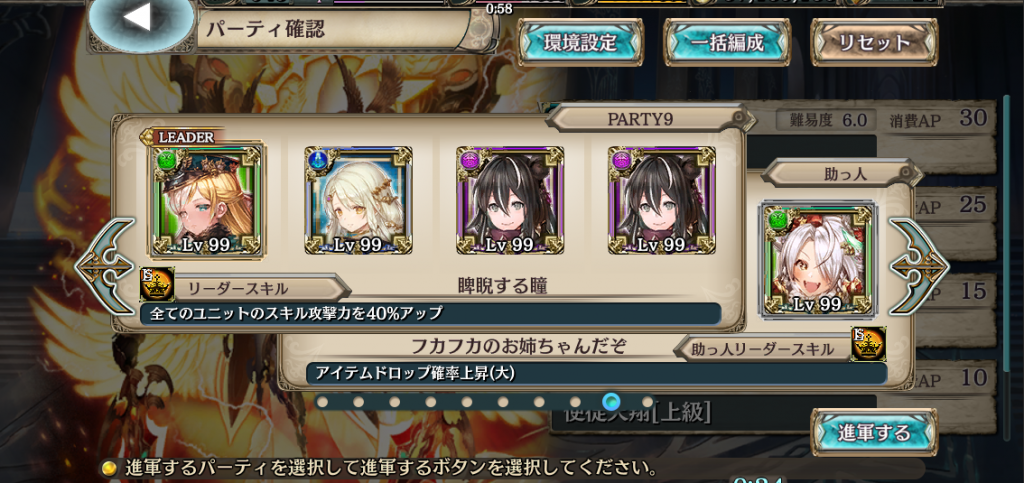This screenshot has height=483, width=1024.
Task: Select the white-haired second party member portrait
Action: pyautogui.click(x=359, y=200)
